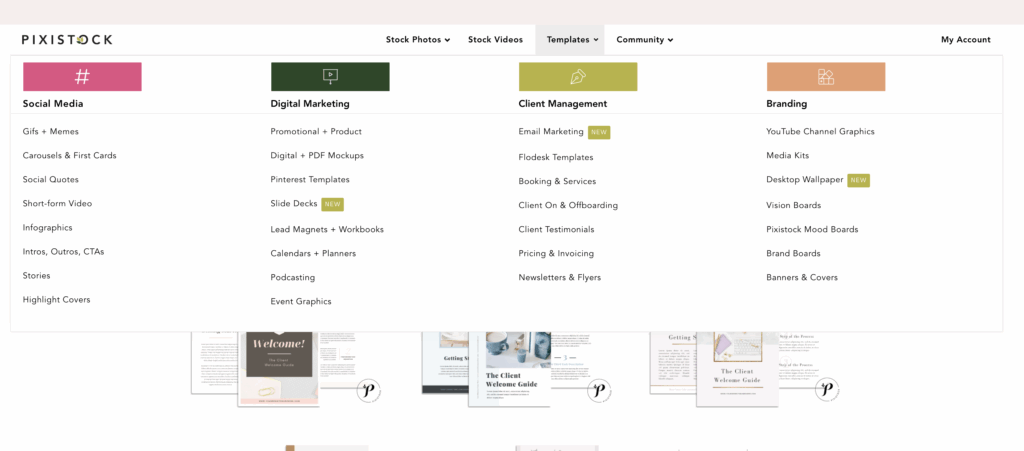This screenshot has width=1024, height=451.
Task: Open Desktop Wallpaper templates
Action: coord(805,179)
